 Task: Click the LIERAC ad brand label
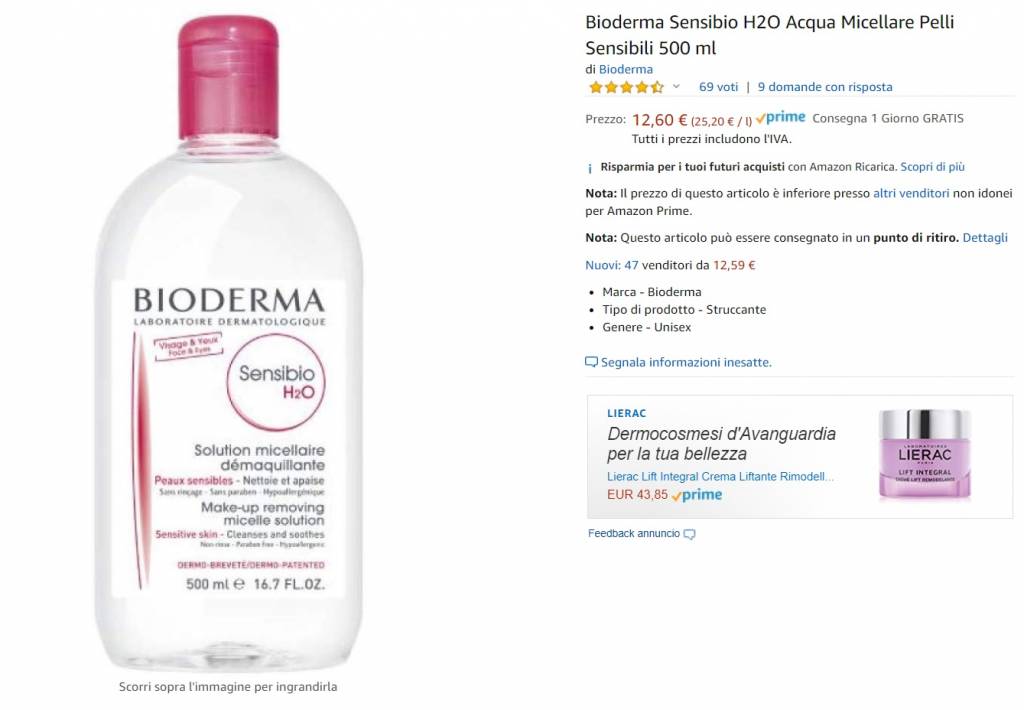(x=626, y=413)
